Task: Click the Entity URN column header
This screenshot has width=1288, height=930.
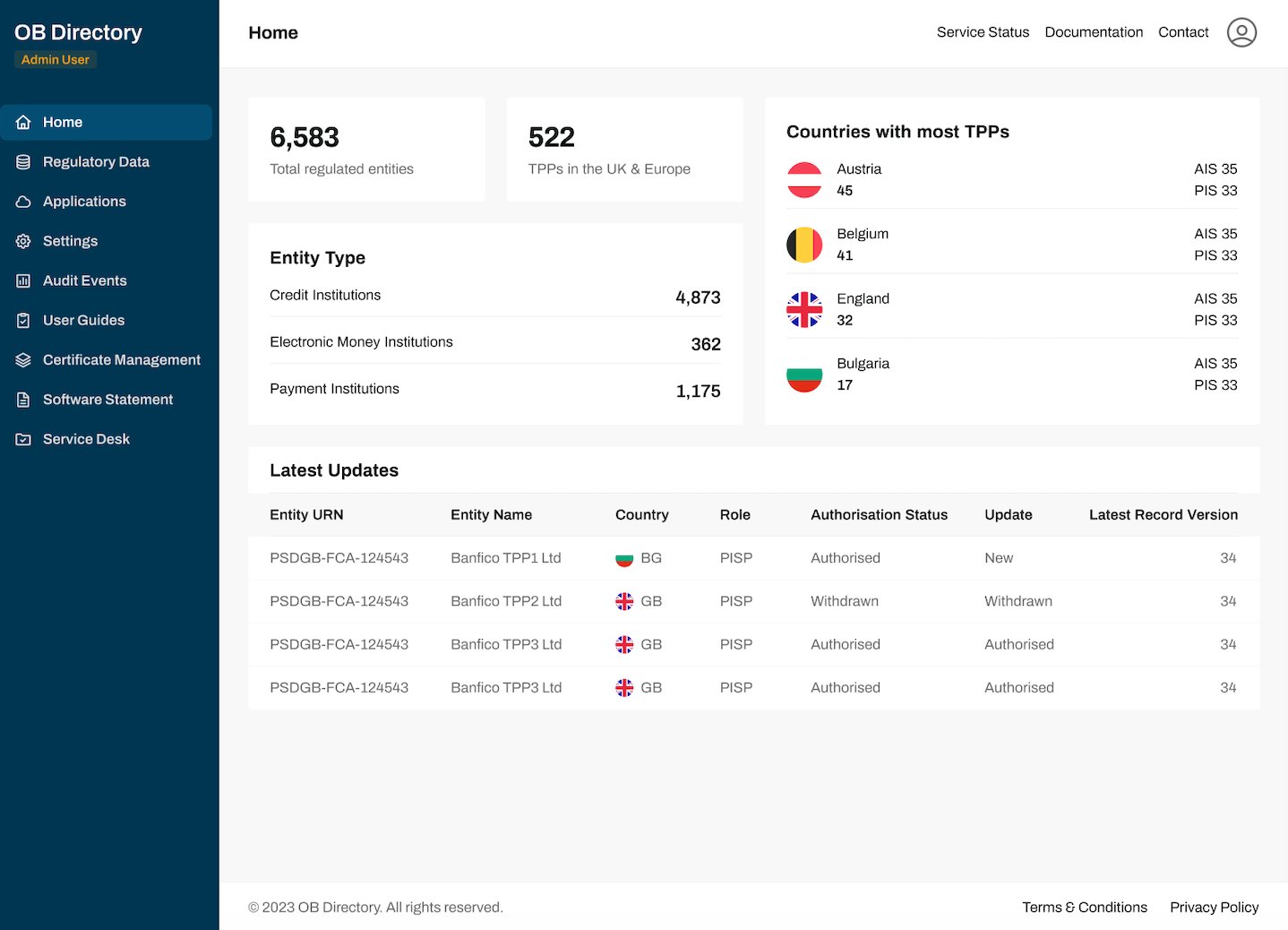Action: 306,514
